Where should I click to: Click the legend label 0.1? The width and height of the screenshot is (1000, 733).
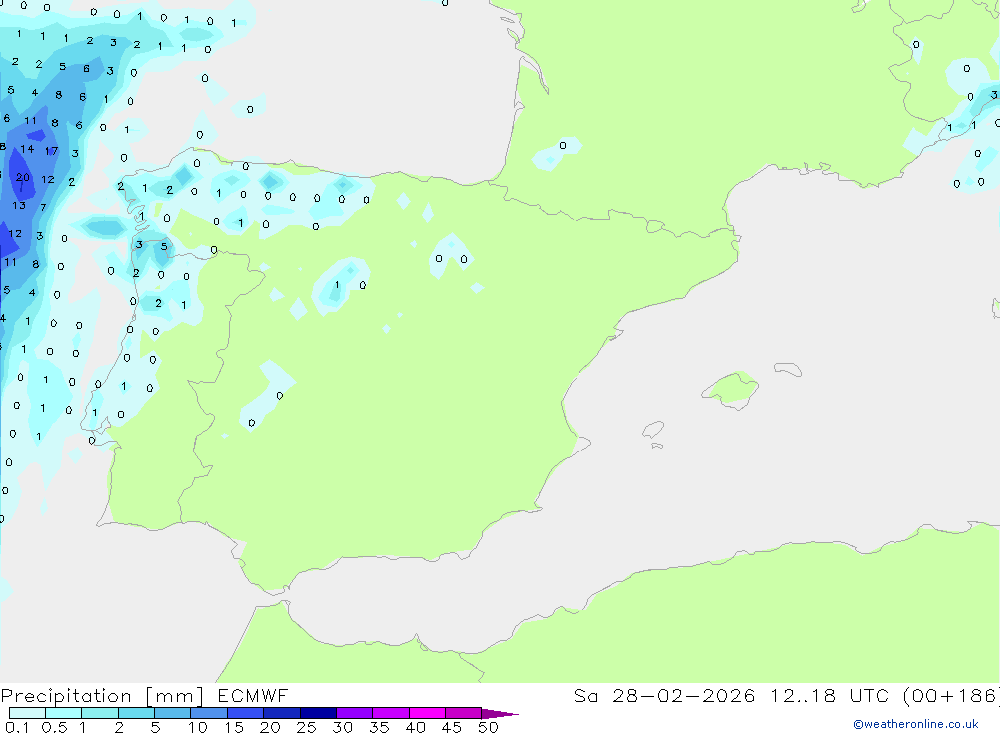[17, 727]
